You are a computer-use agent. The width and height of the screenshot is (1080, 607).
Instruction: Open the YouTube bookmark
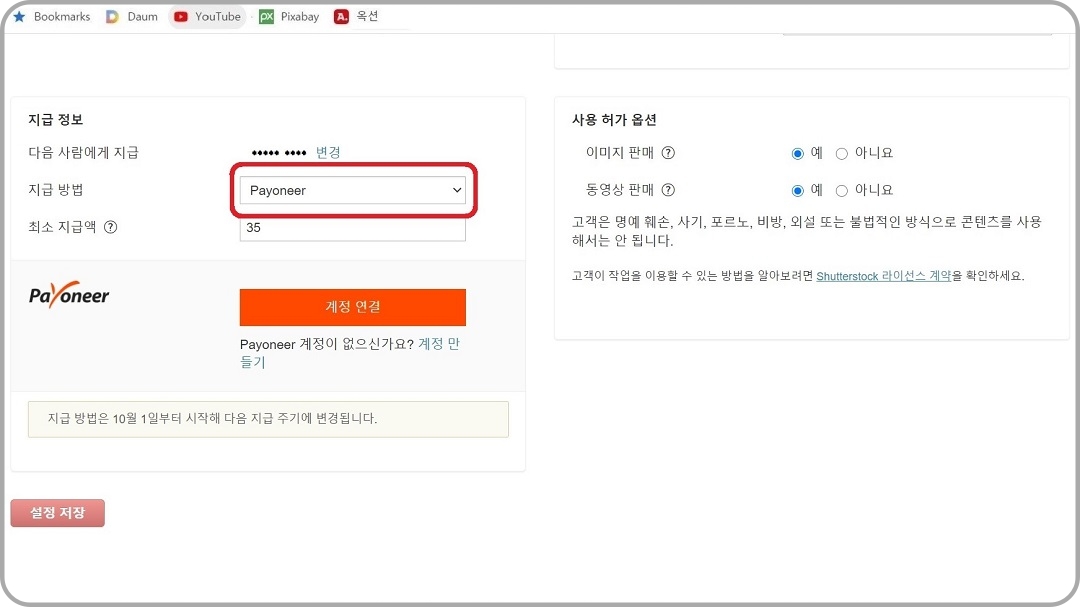(207, 17)
